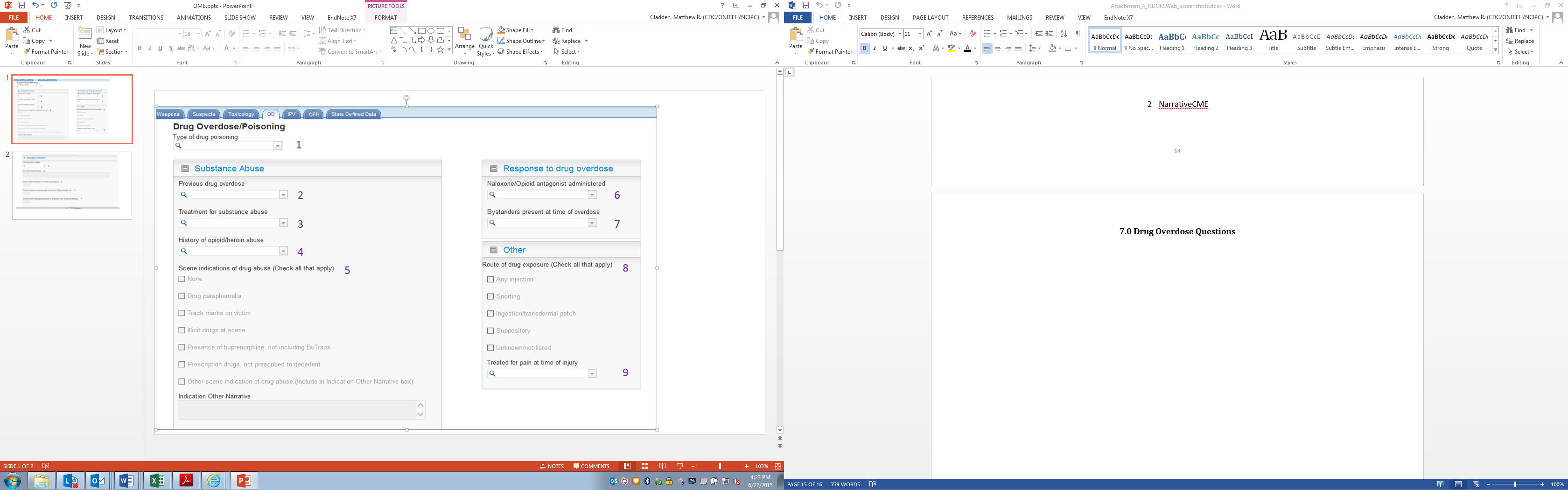Open the Previous drug overdose dropdown
Viewport: 1568px width, 490px height.
click(x=283, y=195)
